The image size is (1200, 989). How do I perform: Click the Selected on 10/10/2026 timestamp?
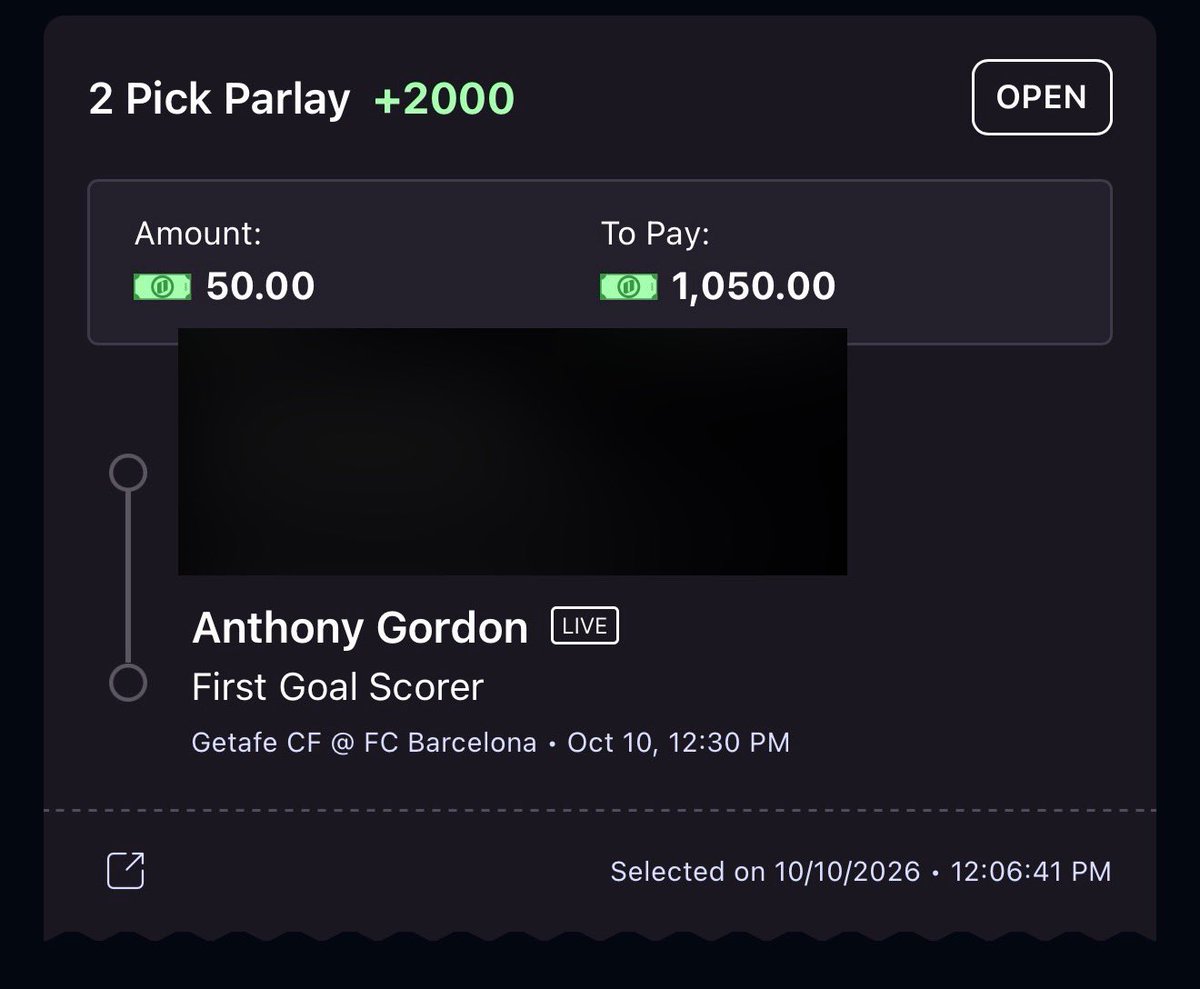click(x=861, y=871)
